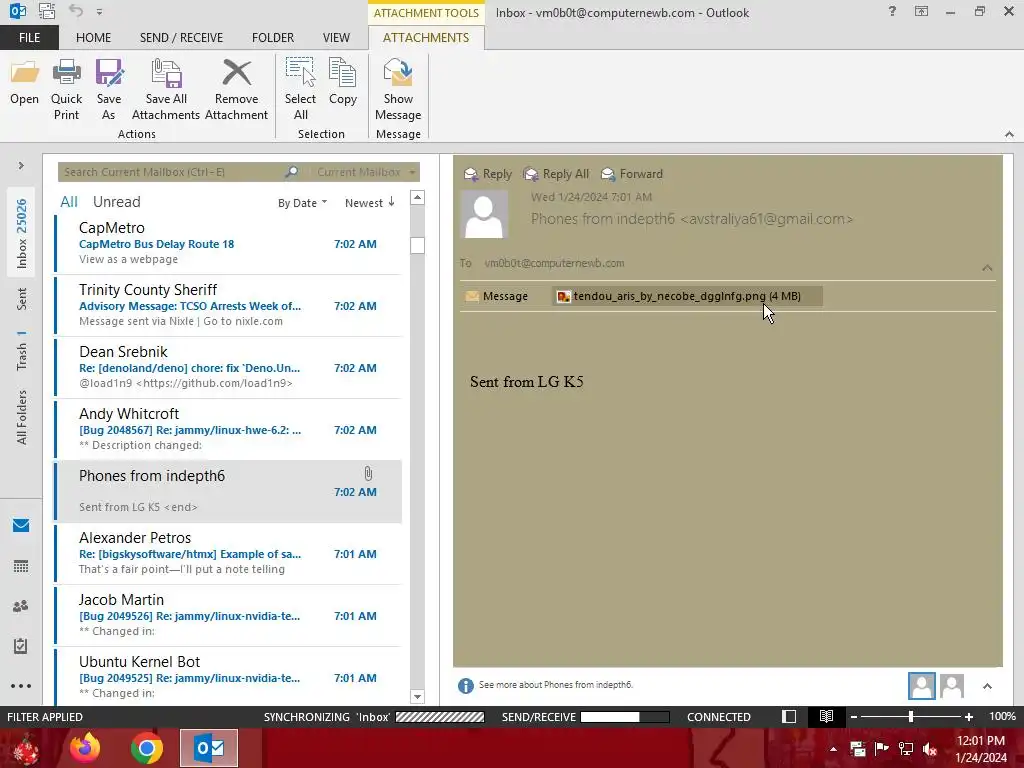Open the FILE tab
The height and width of the screenshot is (768, 1024).
pos(29,37)
